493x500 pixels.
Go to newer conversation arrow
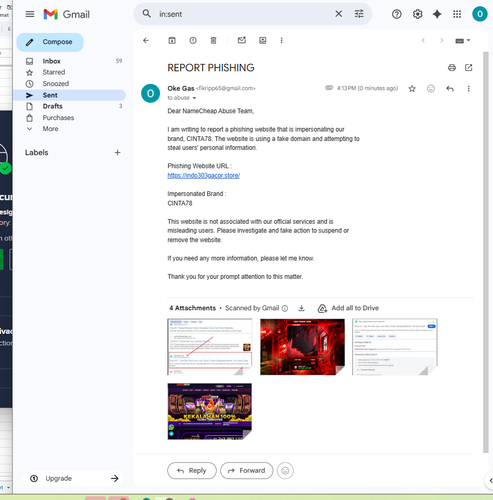423,40
